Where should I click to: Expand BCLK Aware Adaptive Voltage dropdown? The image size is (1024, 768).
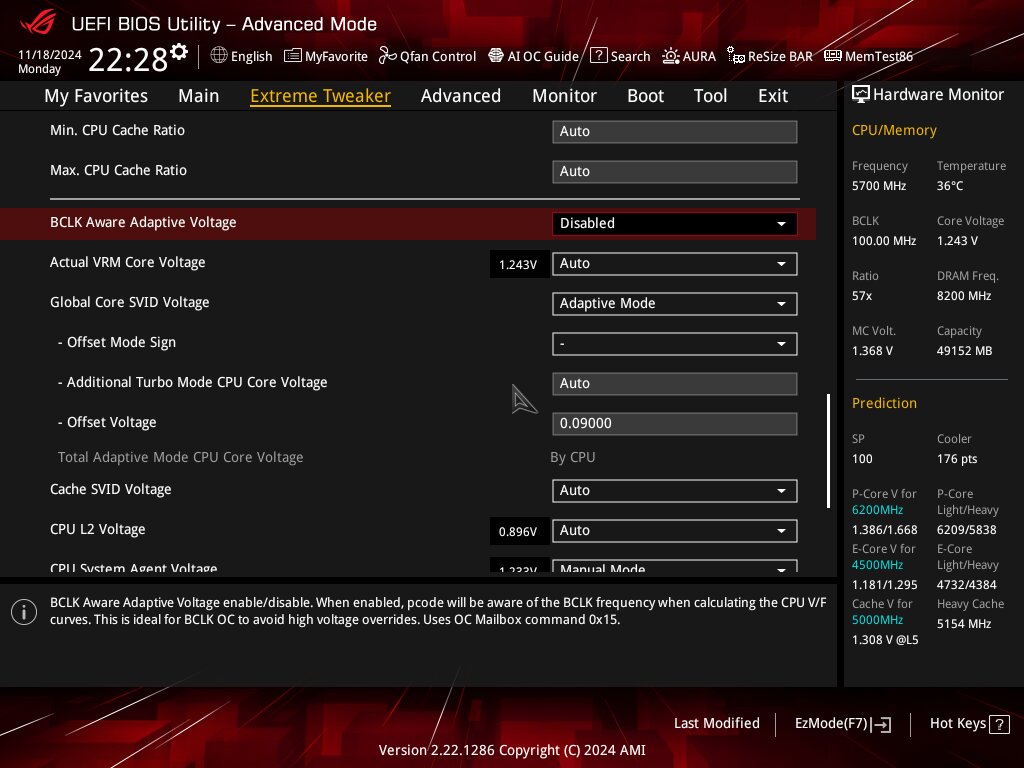(x=675, y=223)
